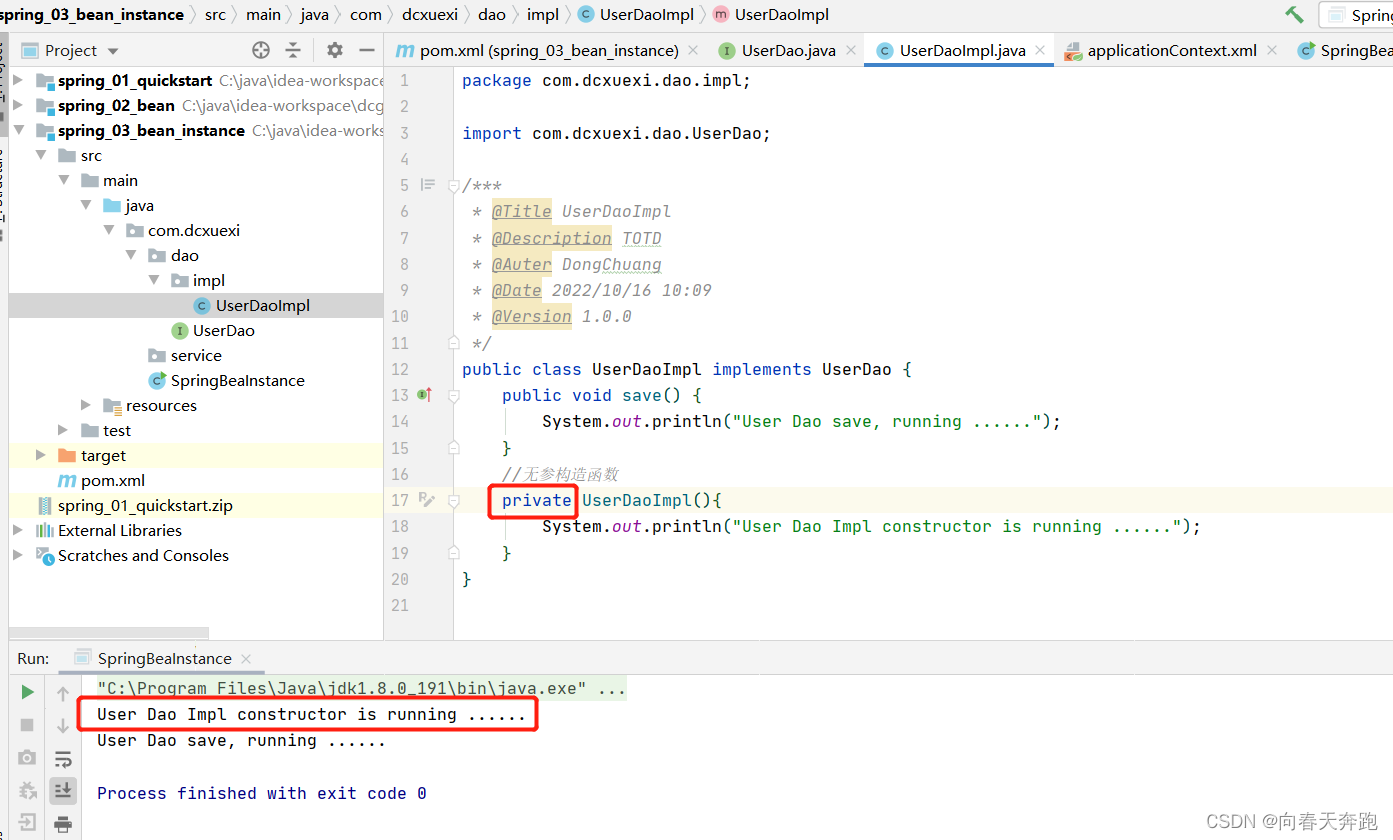Toggle Scroll to End in console
This screenshot has height=840, width=1393.
[63, 790]
